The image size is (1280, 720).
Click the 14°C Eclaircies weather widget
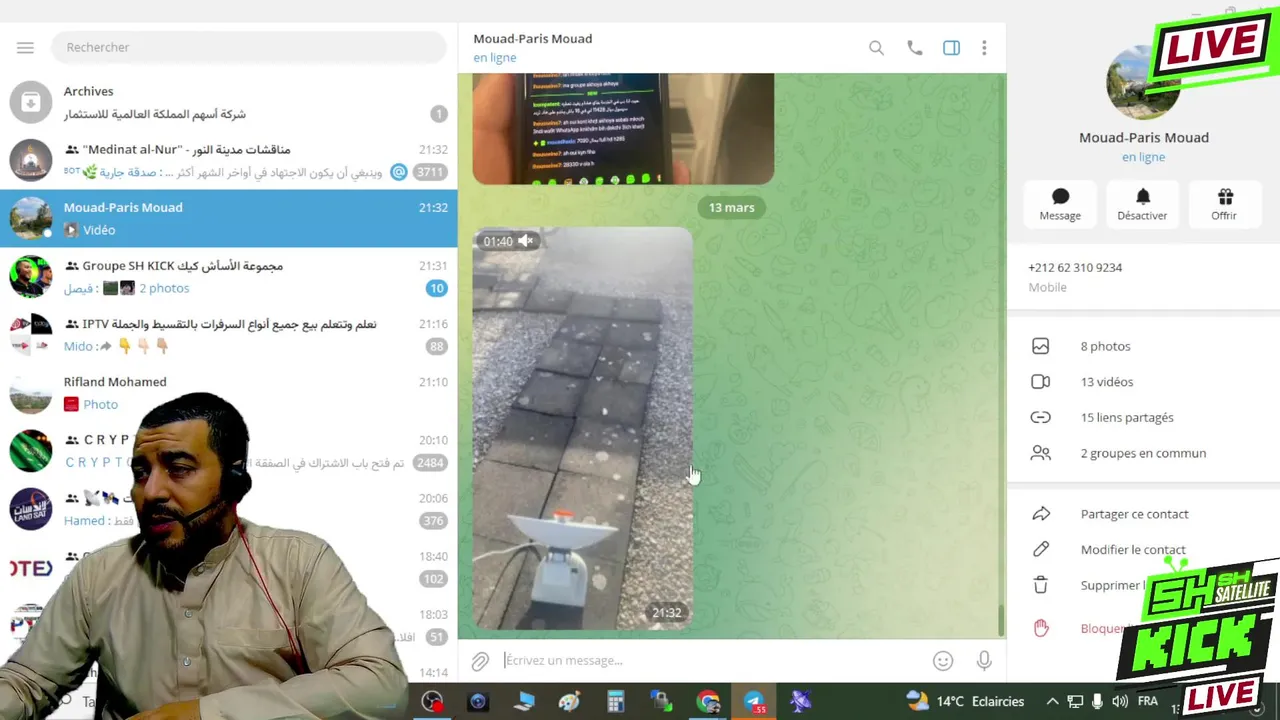pos(964,702)
